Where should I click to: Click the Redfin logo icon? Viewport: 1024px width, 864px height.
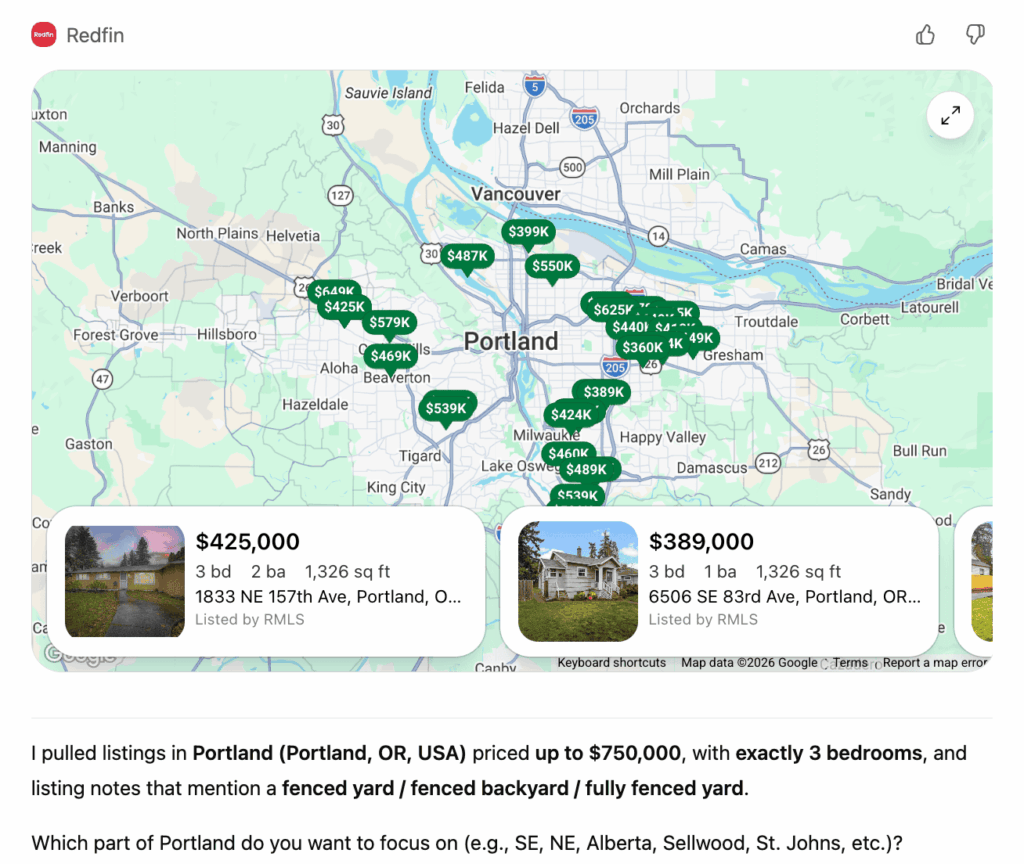click(42, 34)
